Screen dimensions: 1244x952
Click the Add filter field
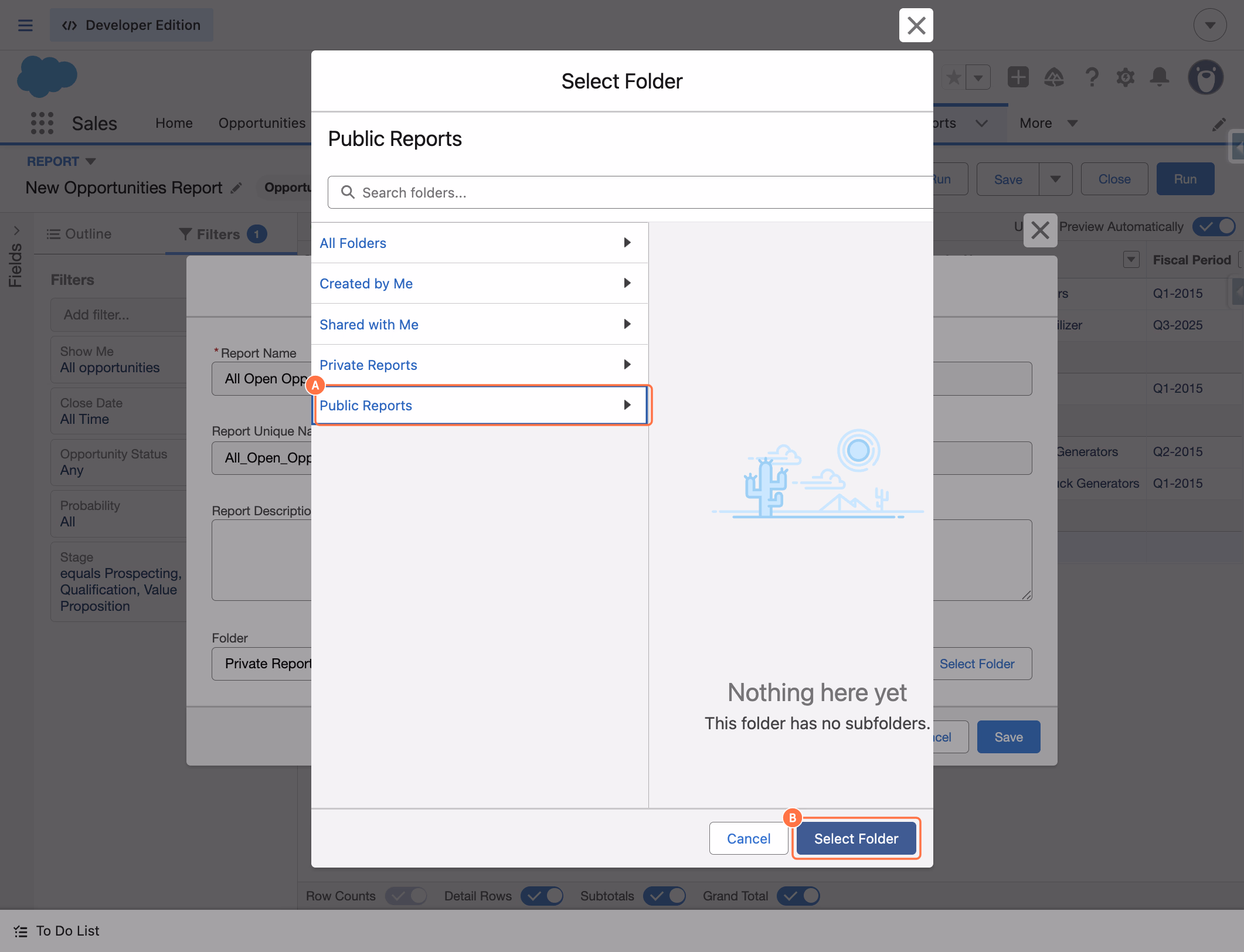tap(119, 315)
